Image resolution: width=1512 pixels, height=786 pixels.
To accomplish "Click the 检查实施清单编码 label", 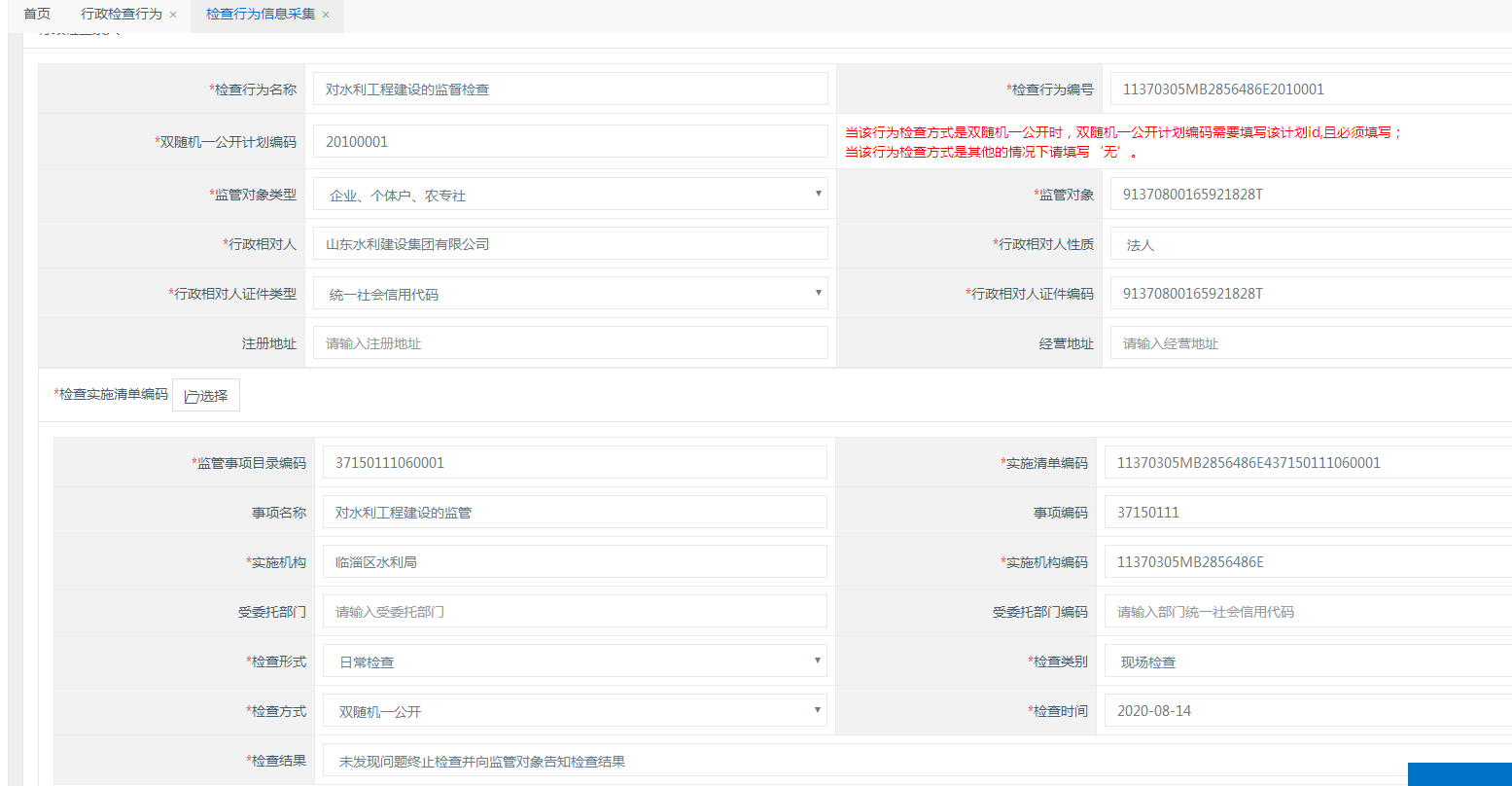I will point(111,395).
